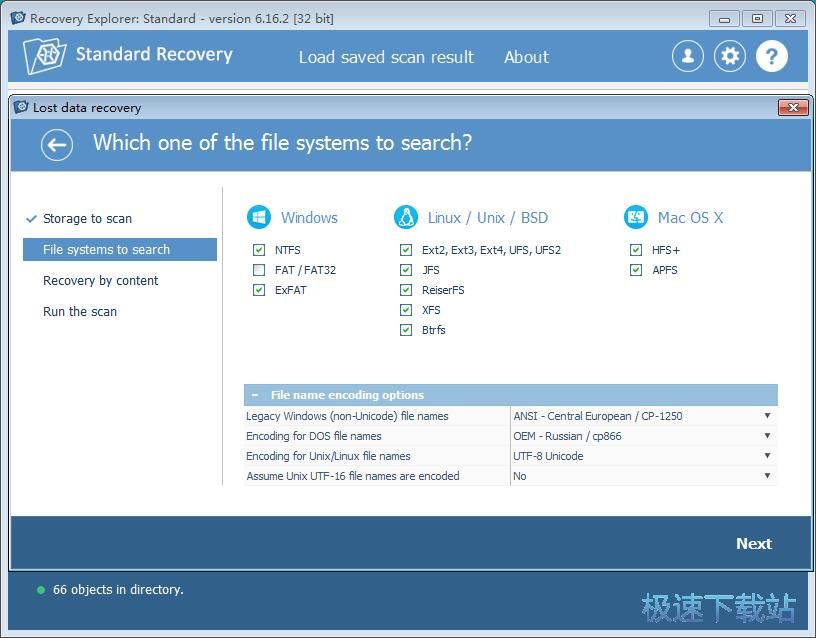Click the Recovery Explorer title bar icon
Image resolution: width=816 pixels, height=638 pixels.
click(x=18, y=18)
